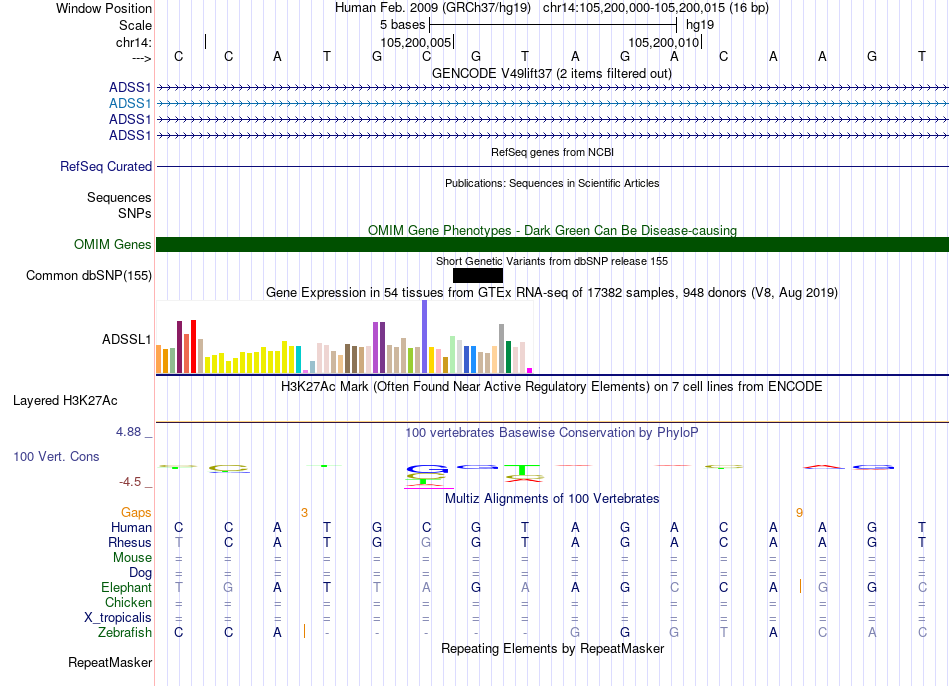Select the Gaps row label
Screen dimensions: 950x686
pyautogui.click(x=136, y=513)
